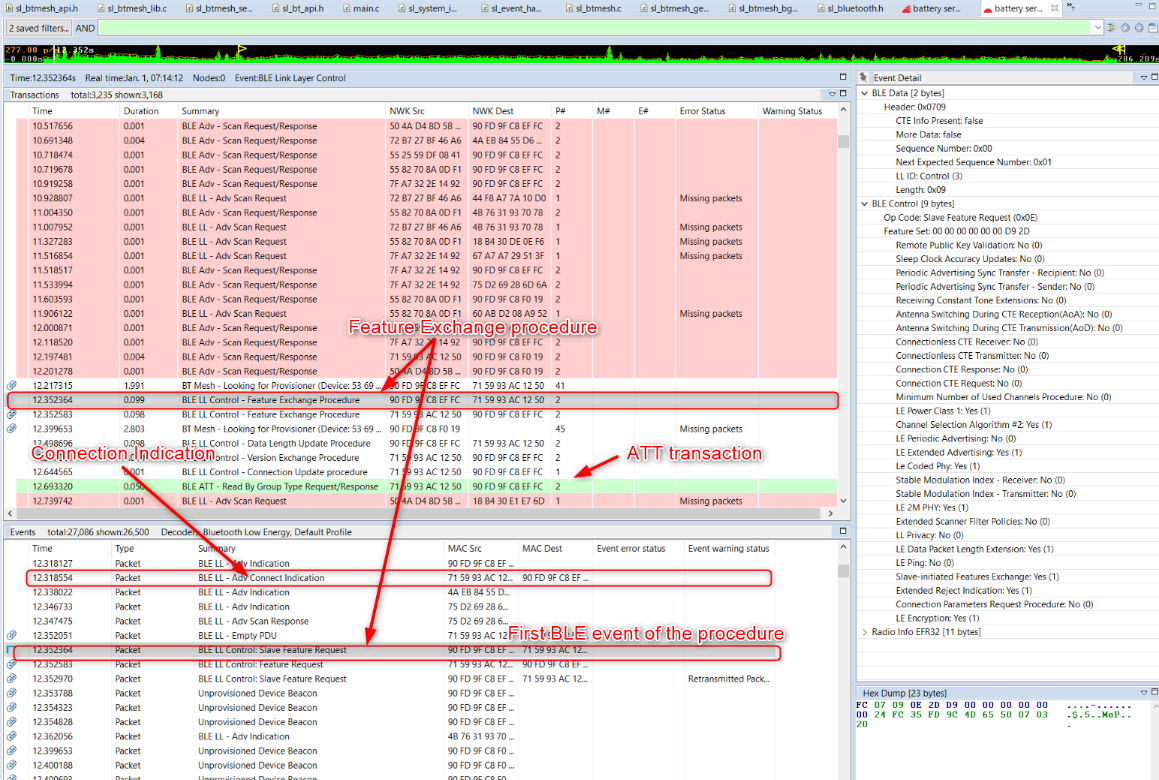Click the link icon beside the first Unprovisioned Device Beacon
The width and height of the screenshot is (1159, 780).
(x=10, y=693)
